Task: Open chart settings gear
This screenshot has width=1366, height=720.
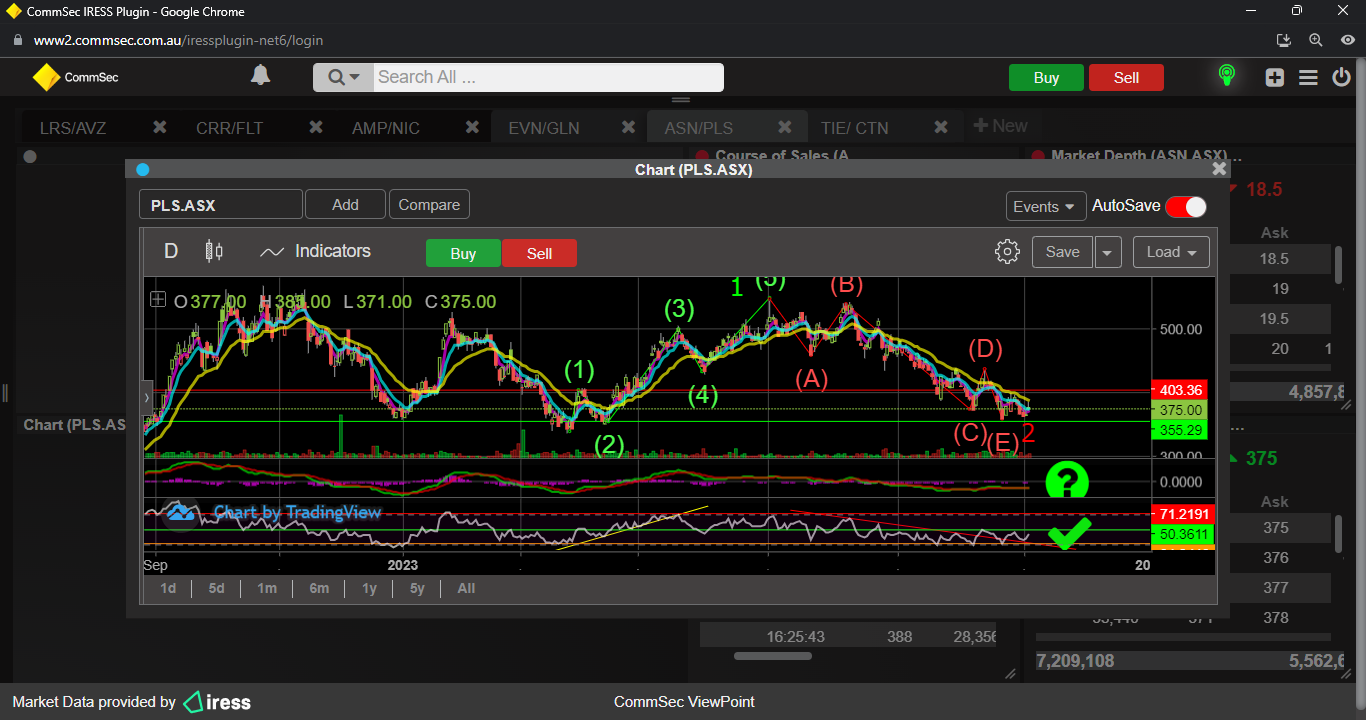Action: coord(1007,251)
